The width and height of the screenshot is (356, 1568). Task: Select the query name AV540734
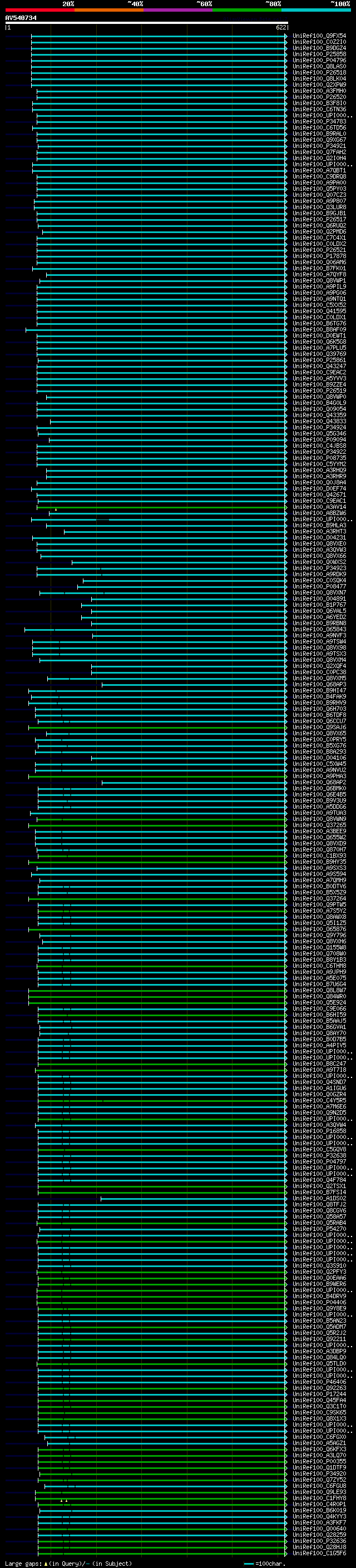click(21, 18)
